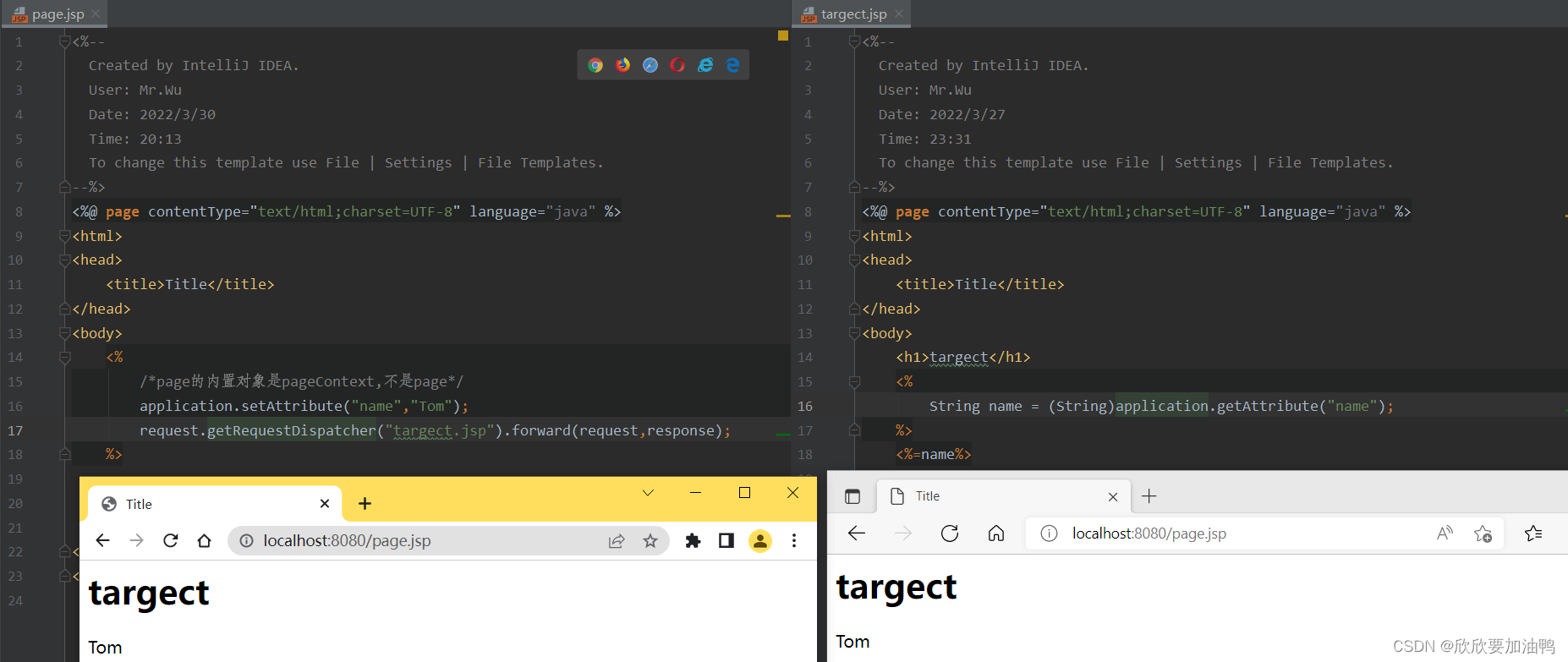Collapse the head tag fold in page.jsp
1568x662 pixels.
[x=64, y=260]
